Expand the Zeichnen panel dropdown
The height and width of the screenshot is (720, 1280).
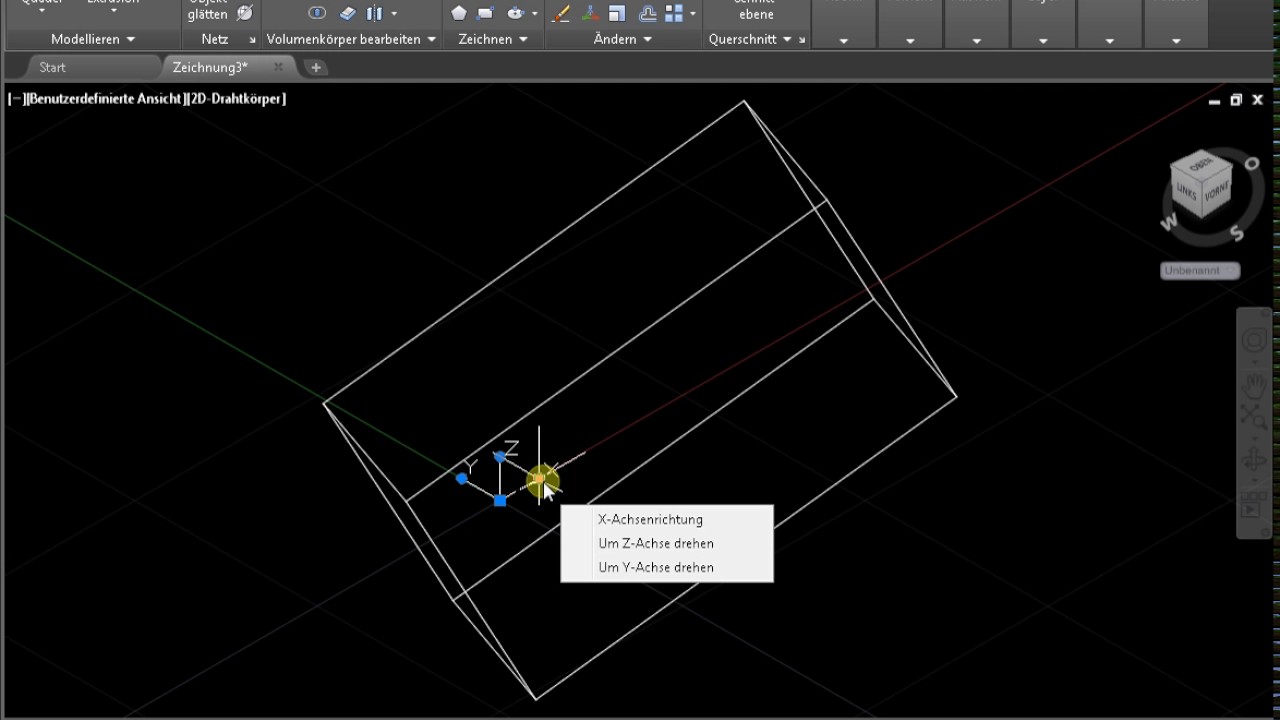point(523,39)
